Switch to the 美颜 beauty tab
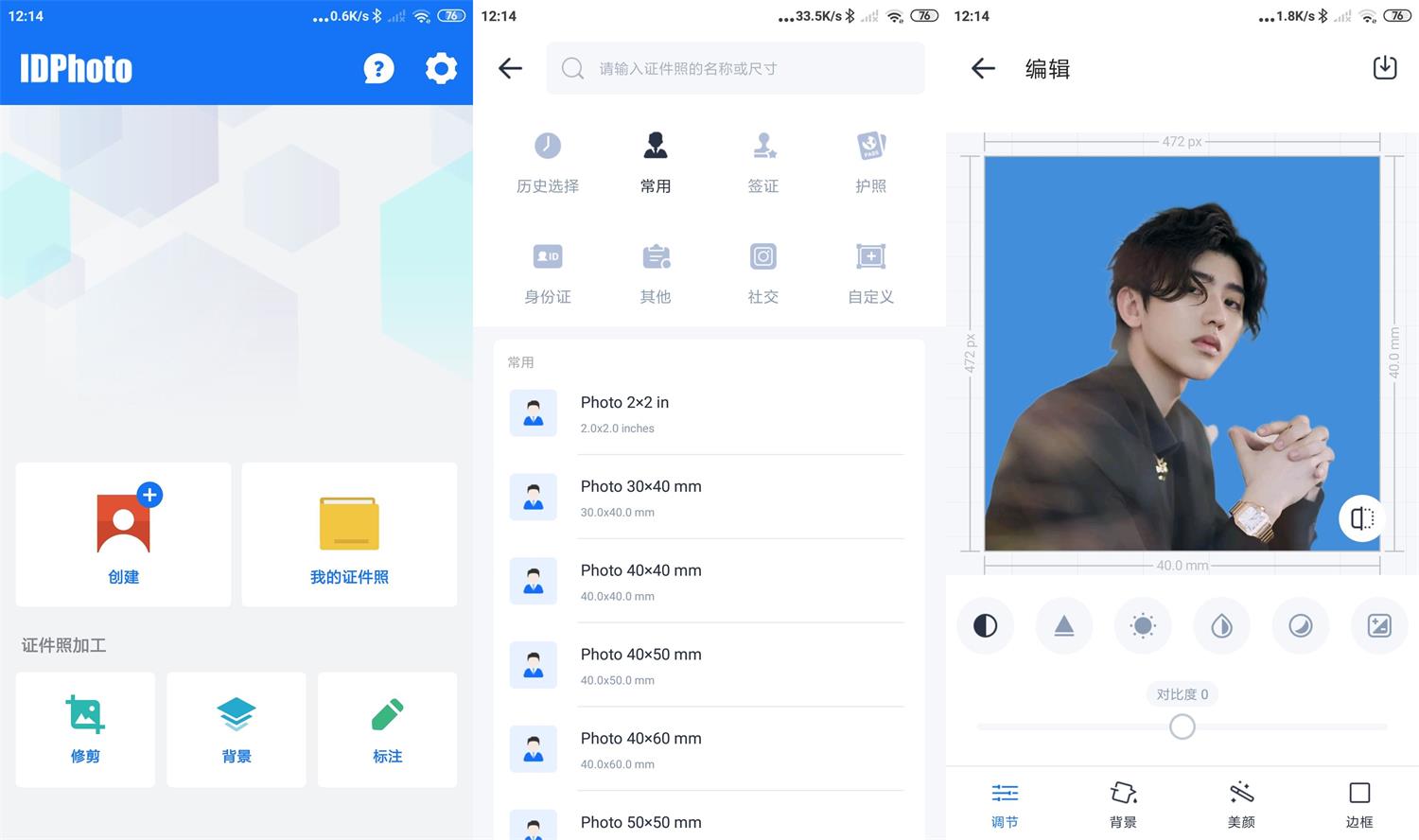 tap(1240, 803)
